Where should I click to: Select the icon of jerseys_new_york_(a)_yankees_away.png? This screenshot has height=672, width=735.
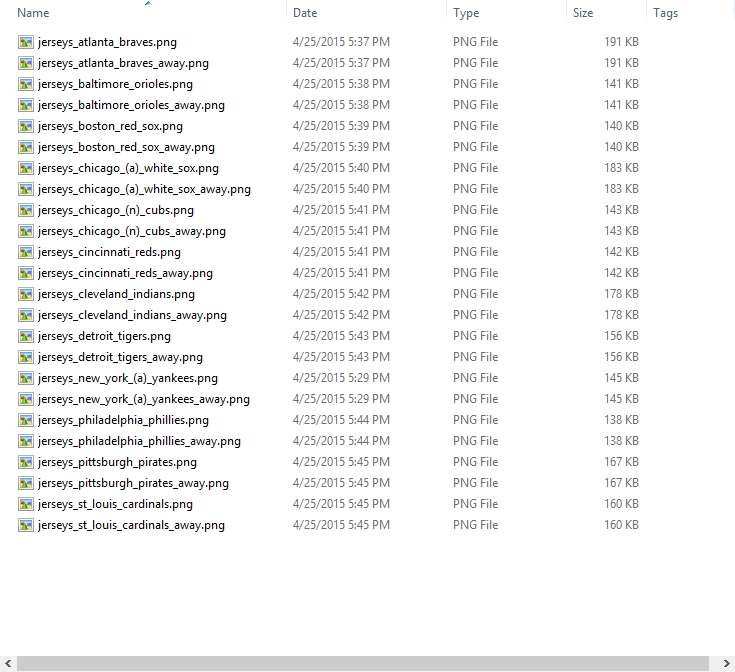pyautogui.click(x=26, y=399)
